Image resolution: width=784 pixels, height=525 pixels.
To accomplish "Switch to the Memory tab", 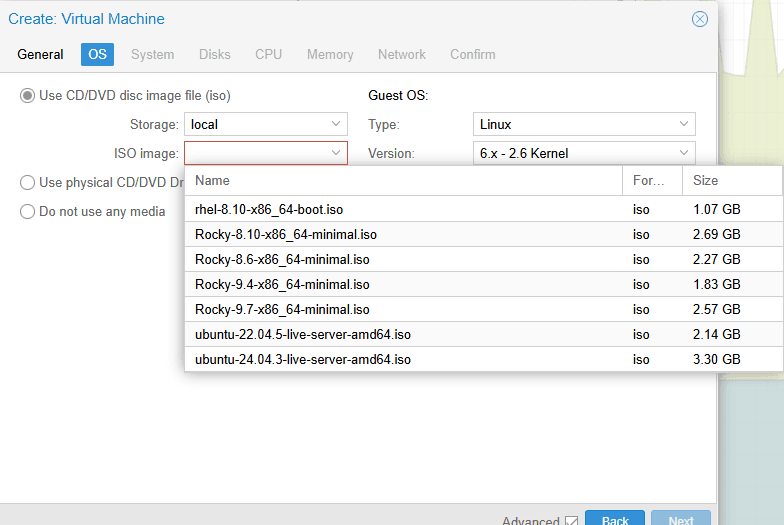I will click(x=330, y=54).
